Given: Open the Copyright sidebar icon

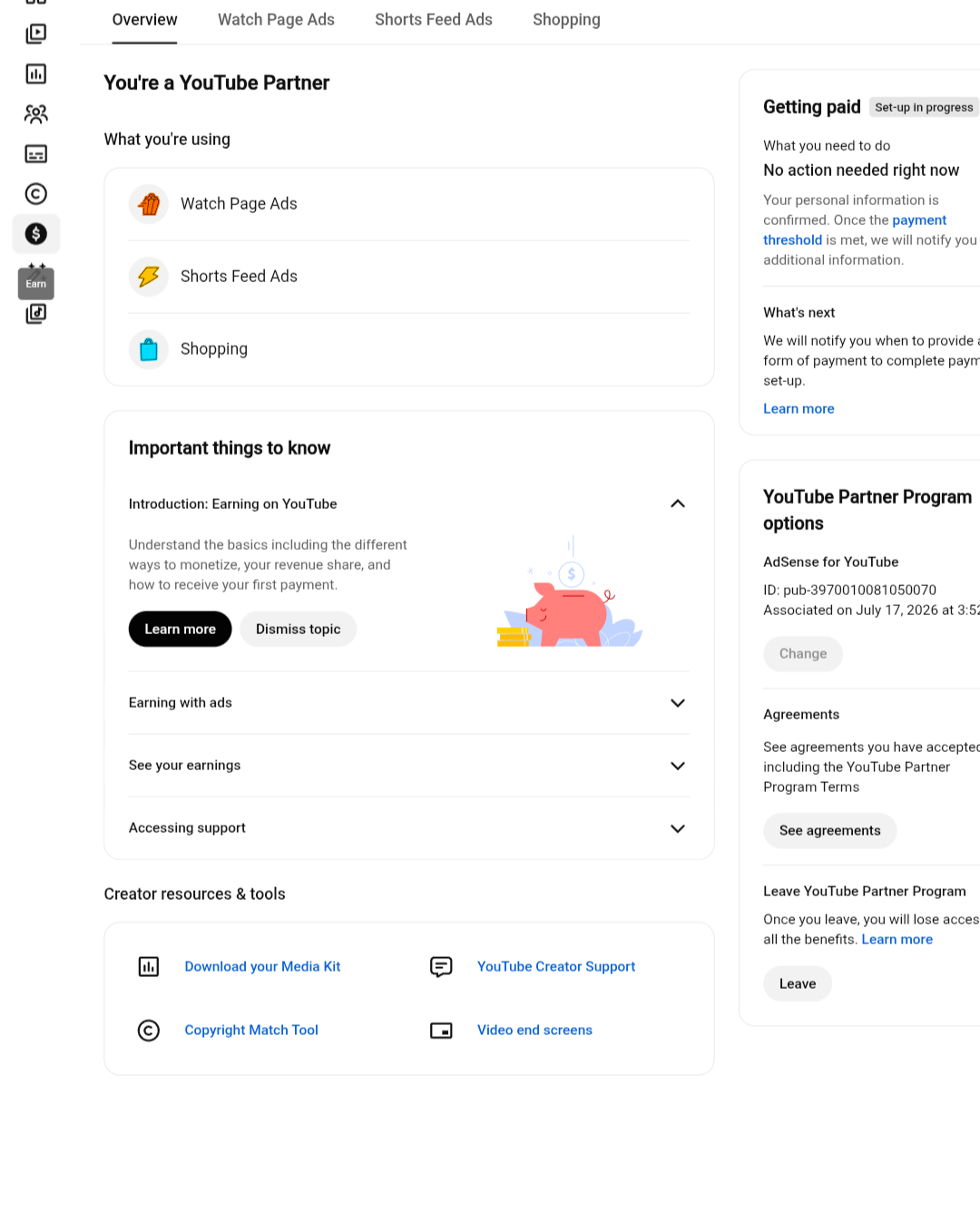Looking at the screenshot, I should 36,194.
